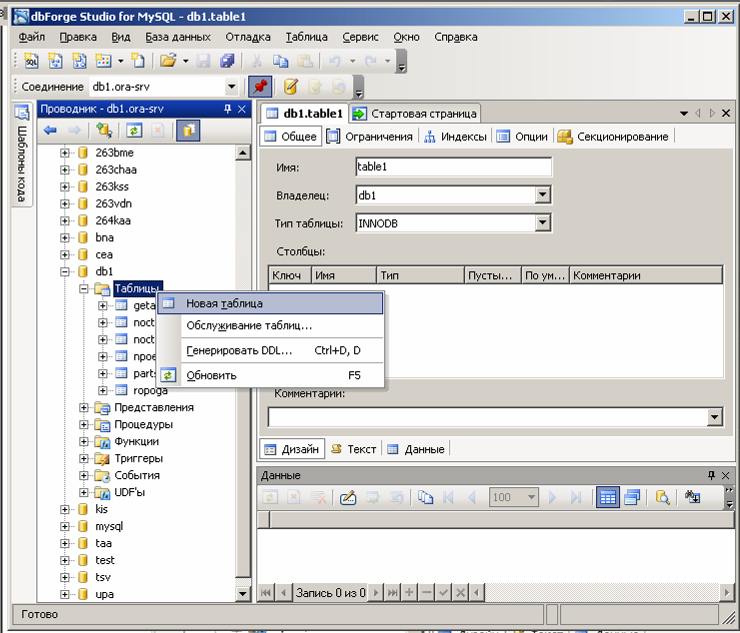Click the table name input field table1
Viewport: 740px width, 633px height.
[453, 167]
